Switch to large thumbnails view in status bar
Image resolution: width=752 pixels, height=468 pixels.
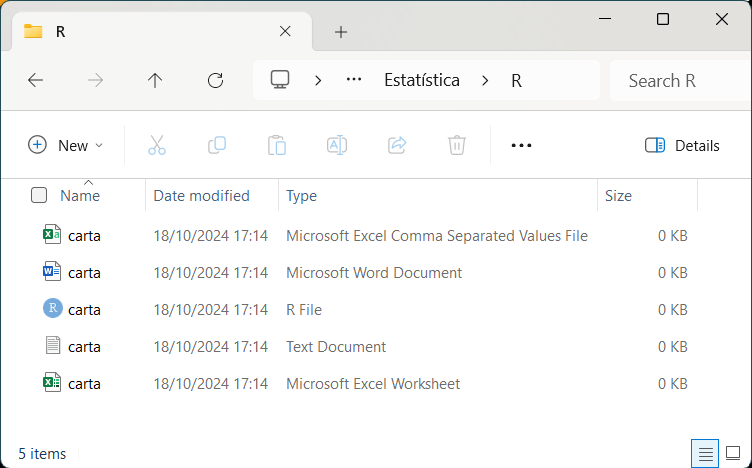[732, 454]
